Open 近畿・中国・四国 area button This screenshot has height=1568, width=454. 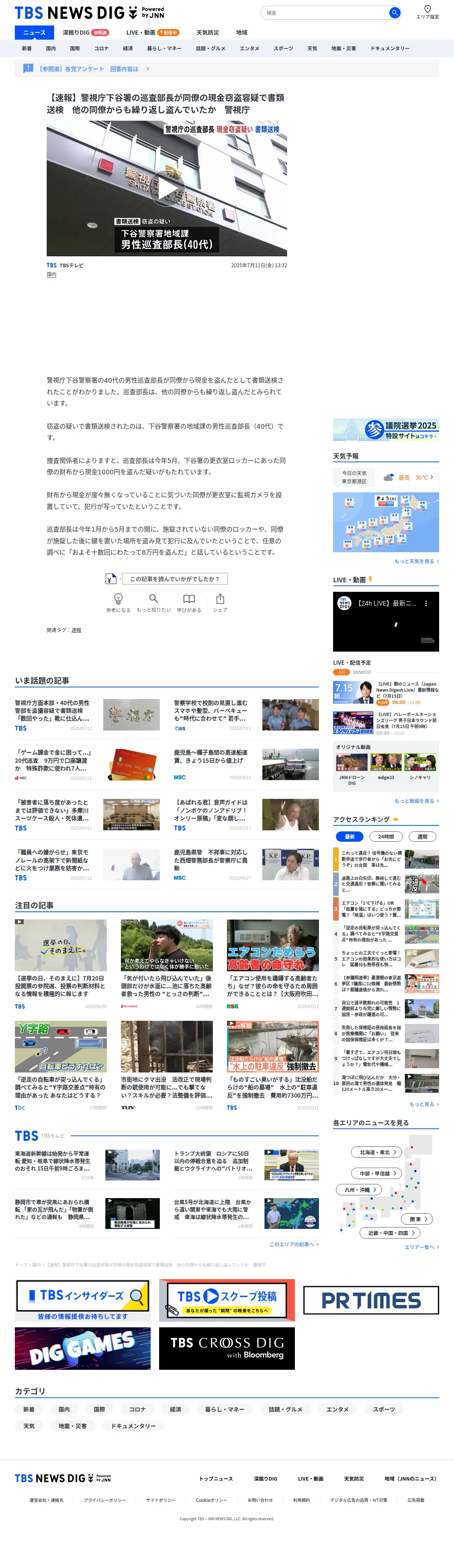pyautogui.click(x=390, y=1232)
